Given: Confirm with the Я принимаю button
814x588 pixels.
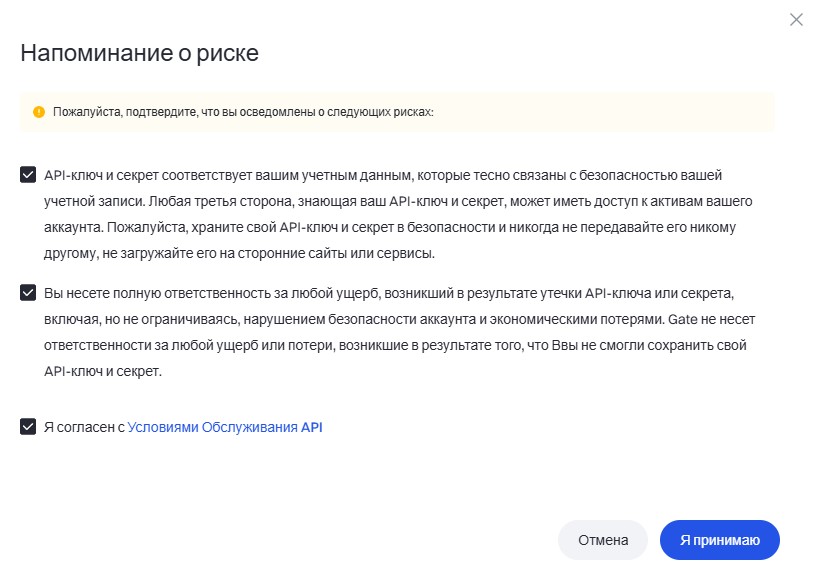Looking at the screenshot, I should pos(719,540).
